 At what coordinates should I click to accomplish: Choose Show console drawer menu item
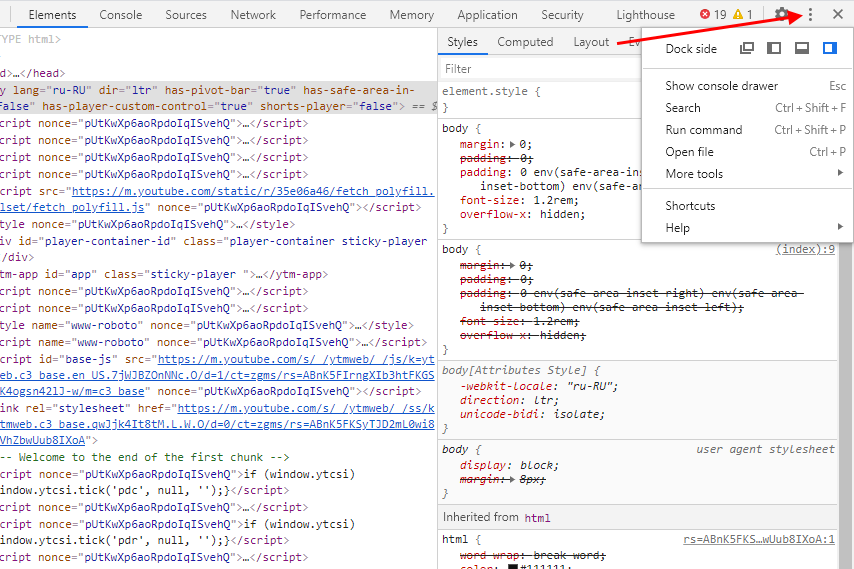721,86
